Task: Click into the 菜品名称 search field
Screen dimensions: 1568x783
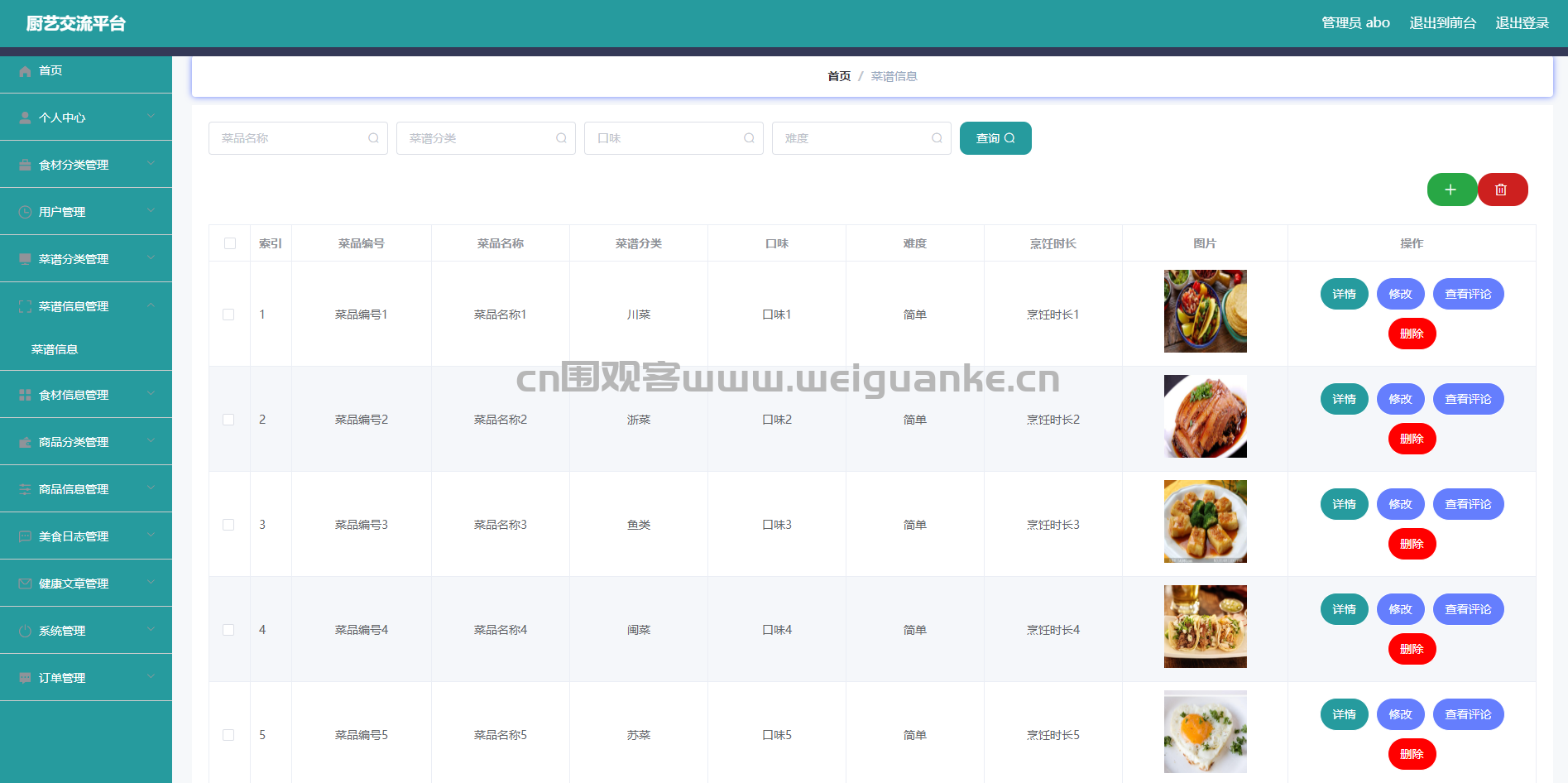Action: (298, 138)
